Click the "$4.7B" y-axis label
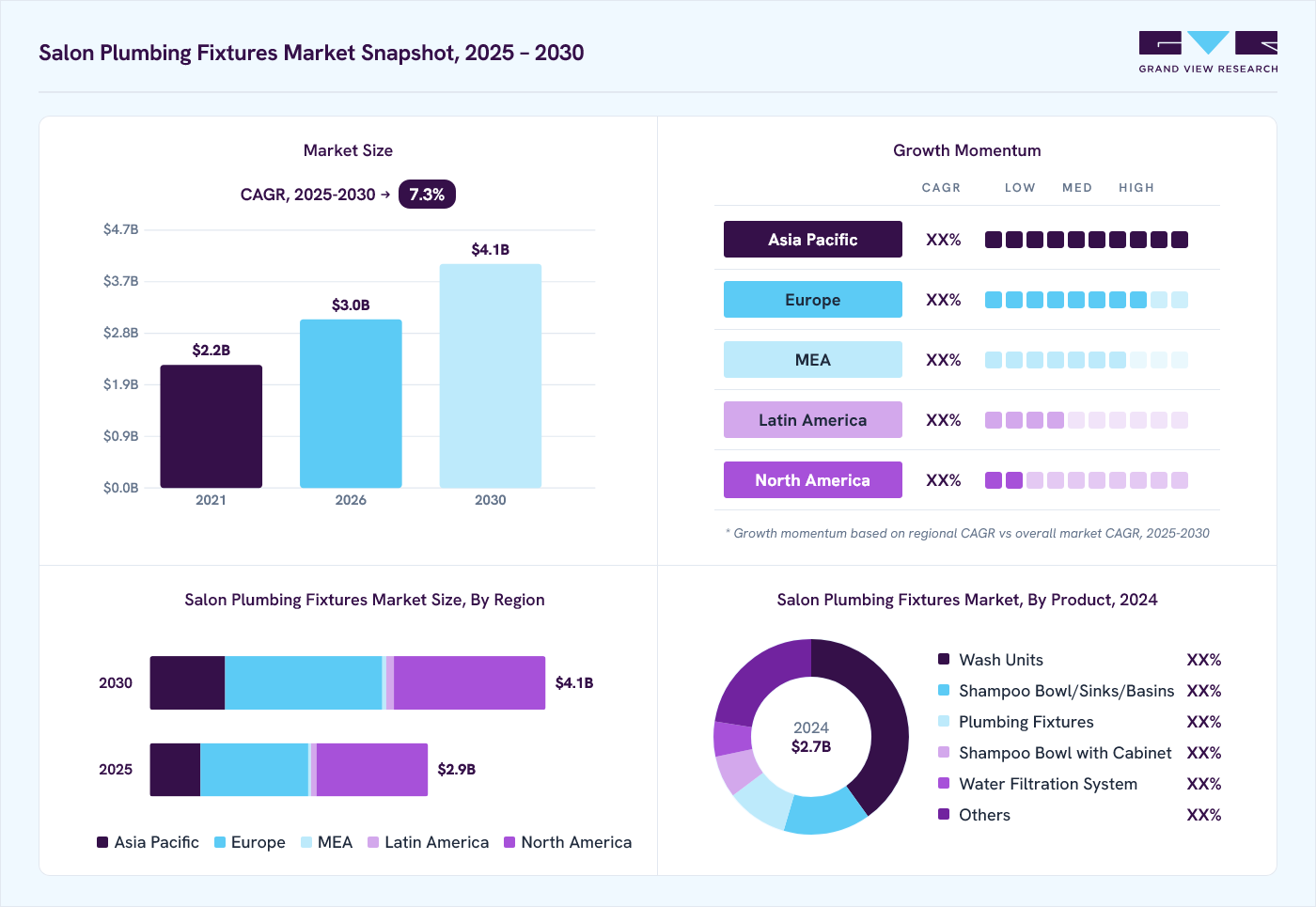The height and width of the screenshot is (907, 1316). [120, 229]
